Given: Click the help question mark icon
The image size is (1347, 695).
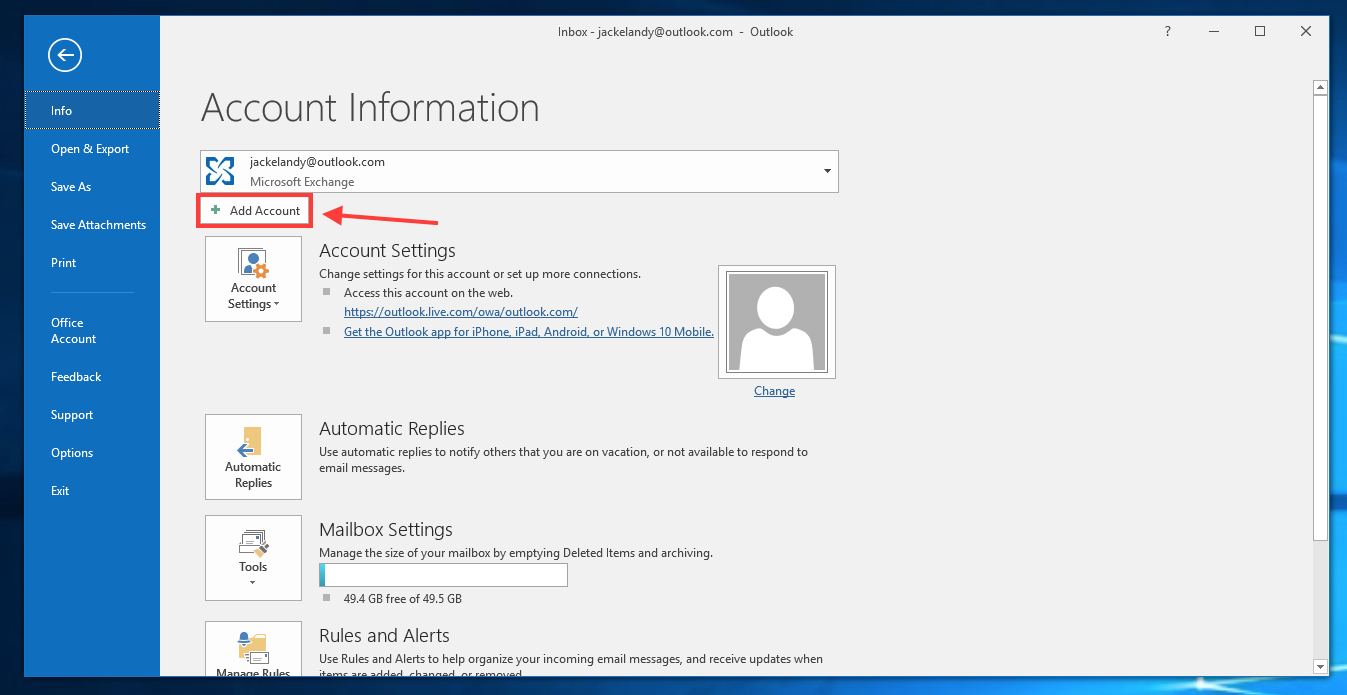Looking at the screenshot, I should [1167, 32].
